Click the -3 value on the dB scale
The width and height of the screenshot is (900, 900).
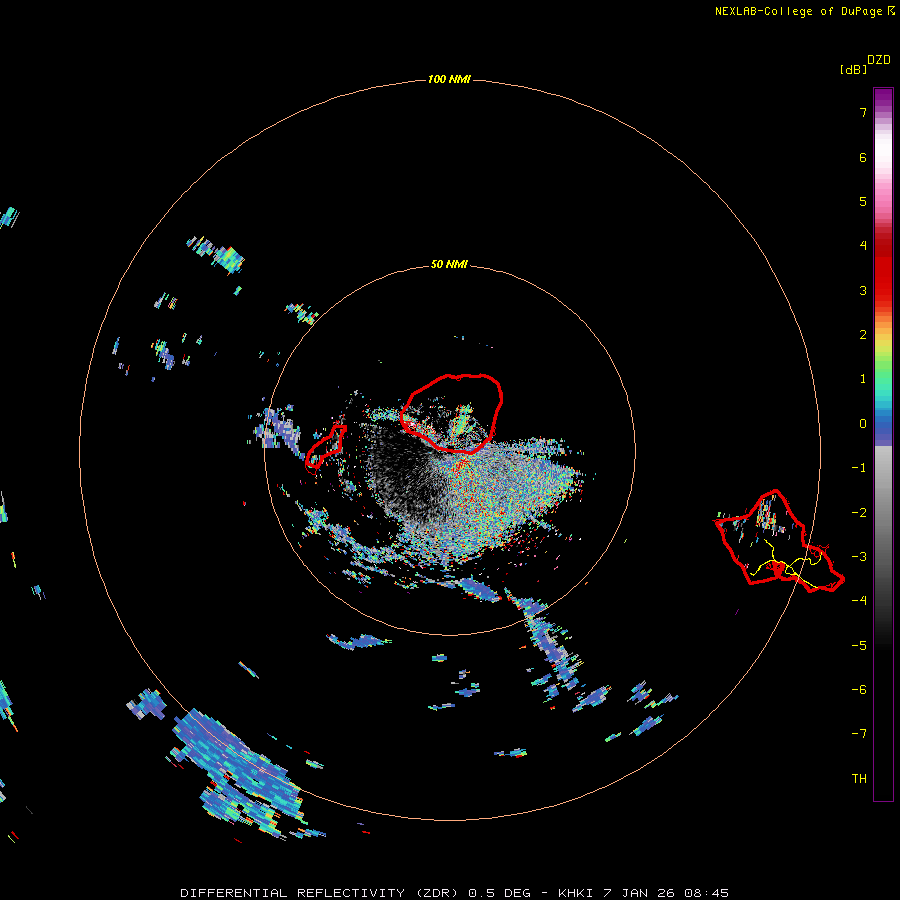coord(859,557)
